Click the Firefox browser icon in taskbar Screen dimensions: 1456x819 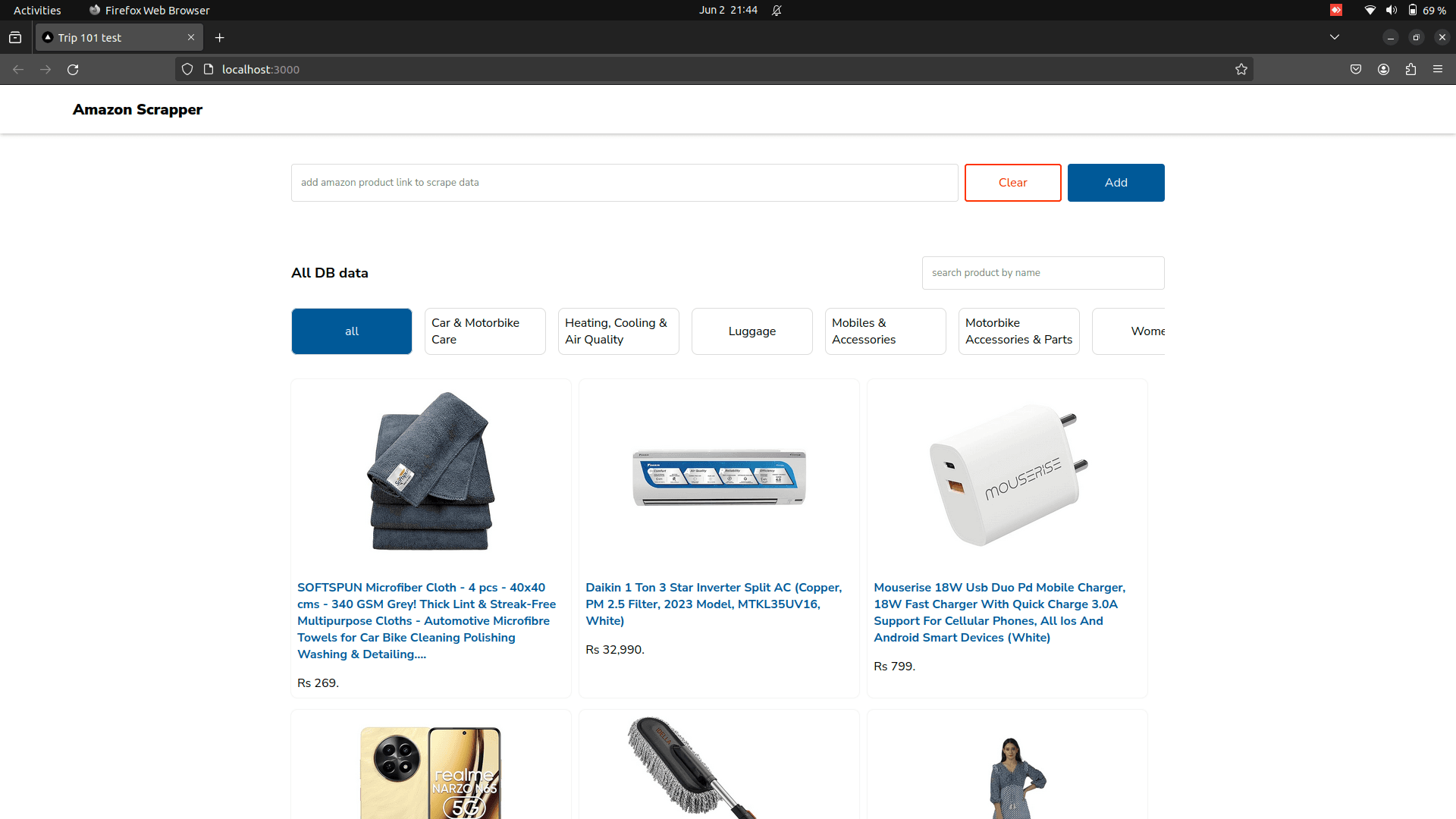coord(93,10)
